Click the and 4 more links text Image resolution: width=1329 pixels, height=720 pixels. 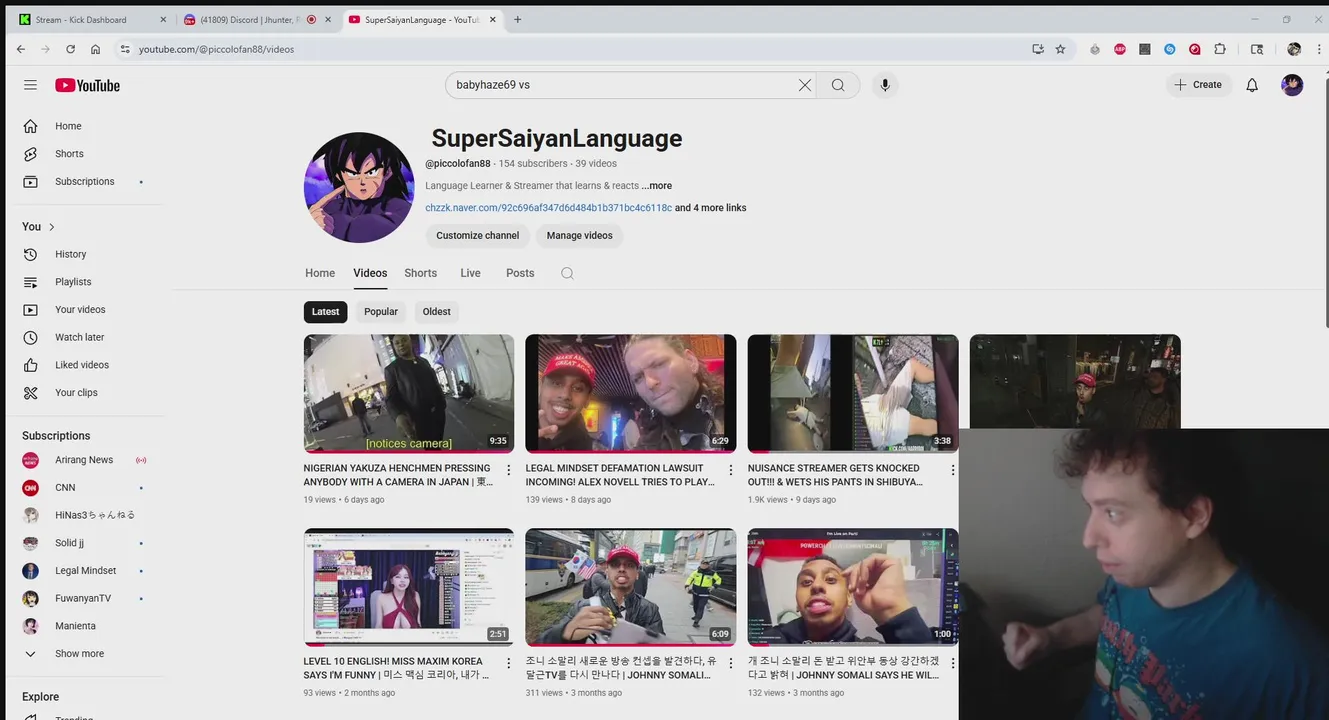click(x=711, y=208)
